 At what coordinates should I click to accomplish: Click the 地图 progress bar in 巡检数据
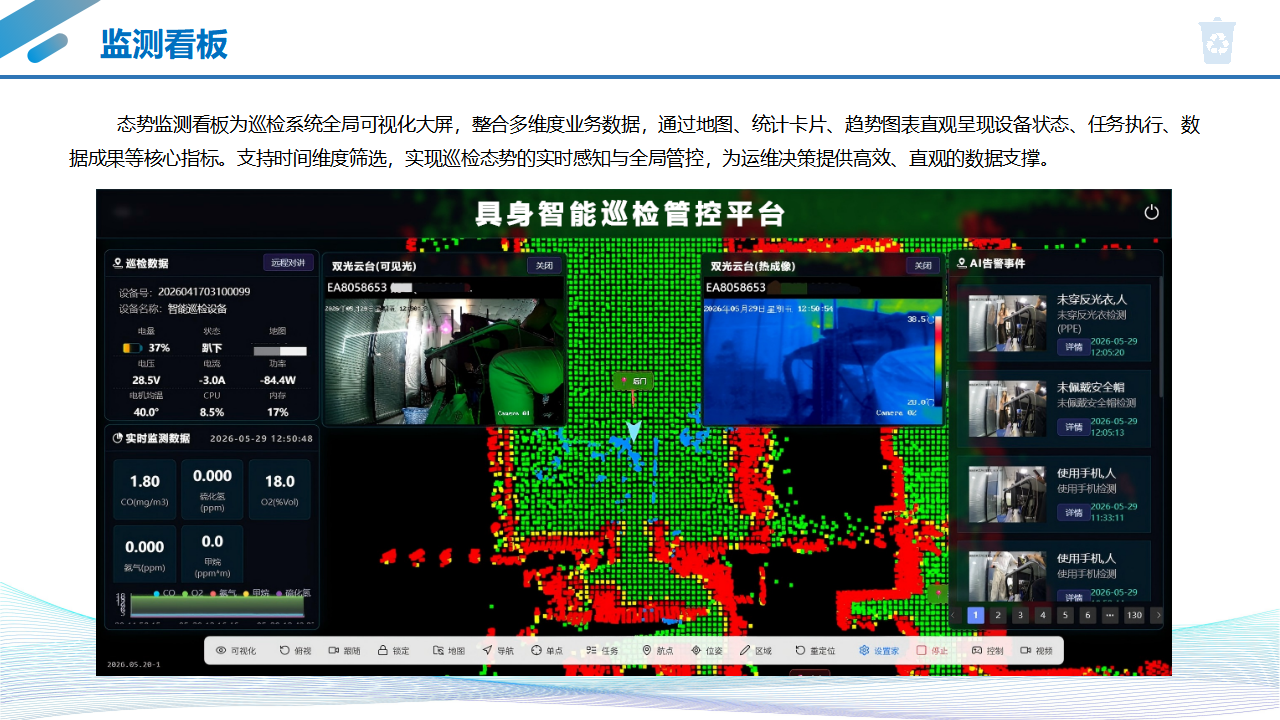pyautogui.click(x=279, y=351)
